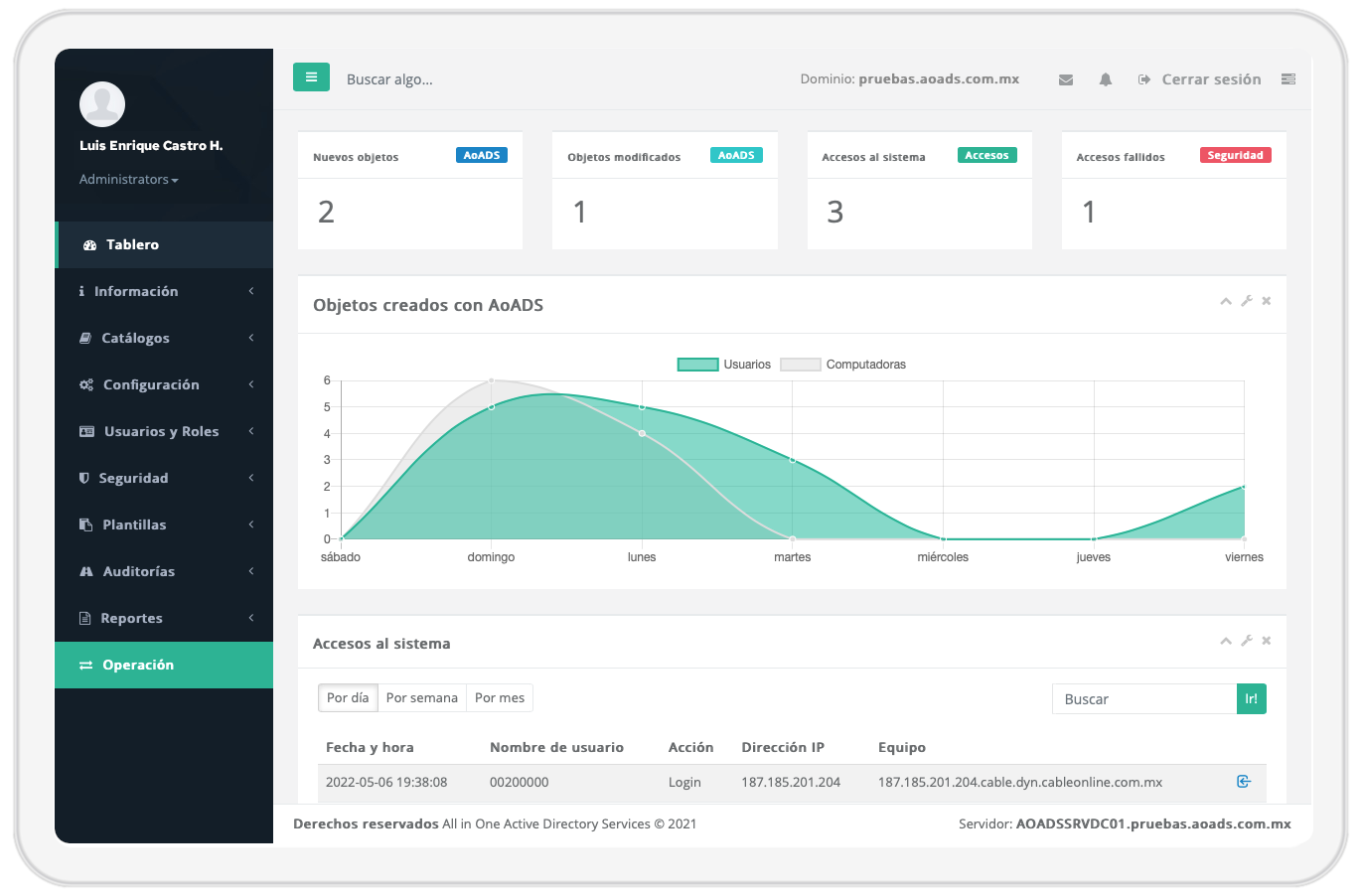Click the domain pruebas.aoads.com.mx text
Viewport: 1361px width, 896px height.
pos(939,78)
